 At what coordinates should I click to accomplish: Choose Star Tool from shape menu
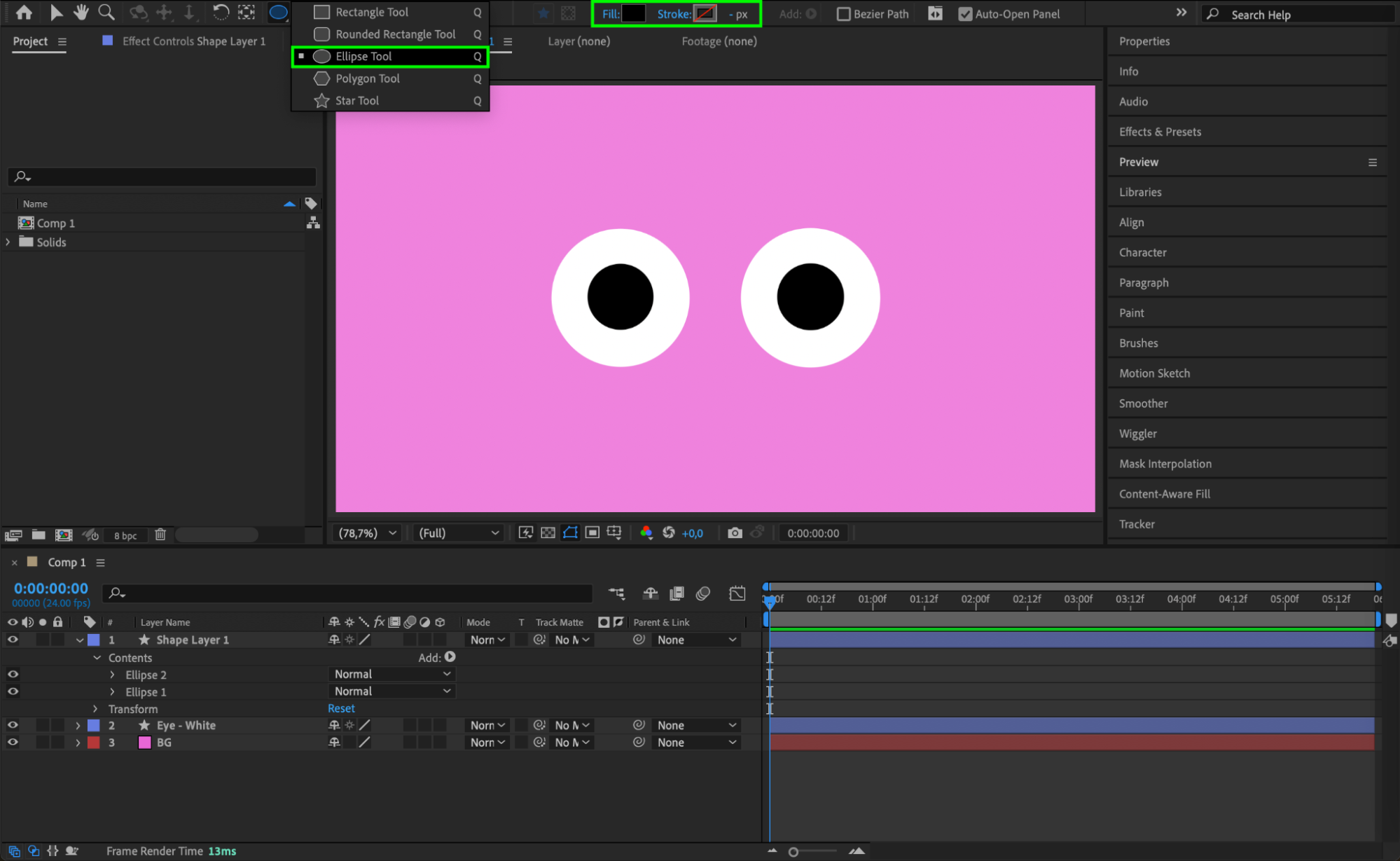point(357,101)
